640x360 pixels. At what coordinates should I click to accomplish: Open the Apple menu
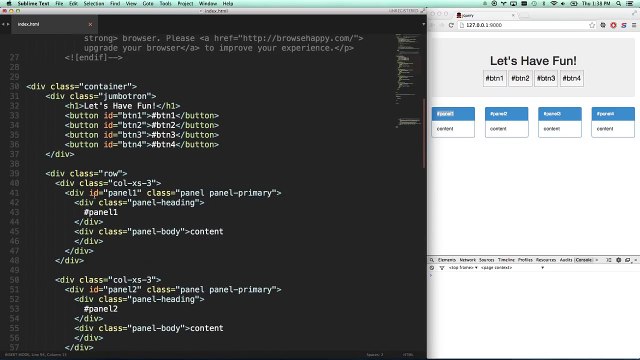point(8,3)
